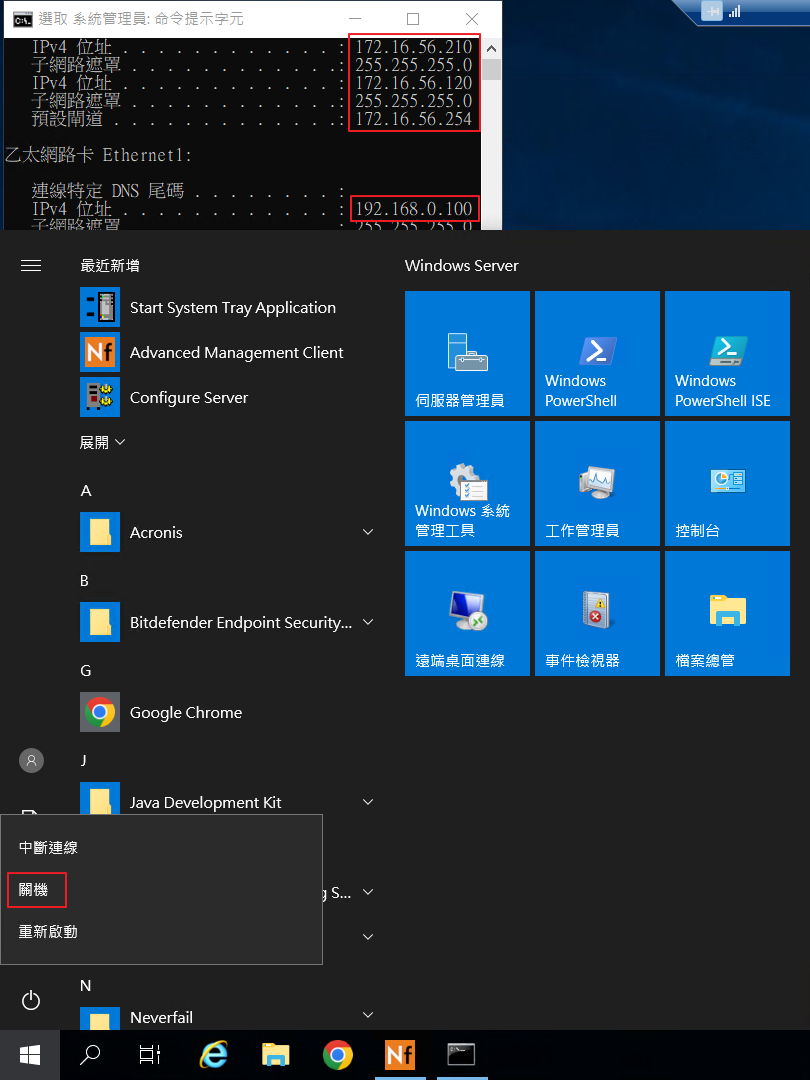Viewport: 810px width, 1080px height.
Task: Open Windows 系統管理工具 tile
Action: 468,484
